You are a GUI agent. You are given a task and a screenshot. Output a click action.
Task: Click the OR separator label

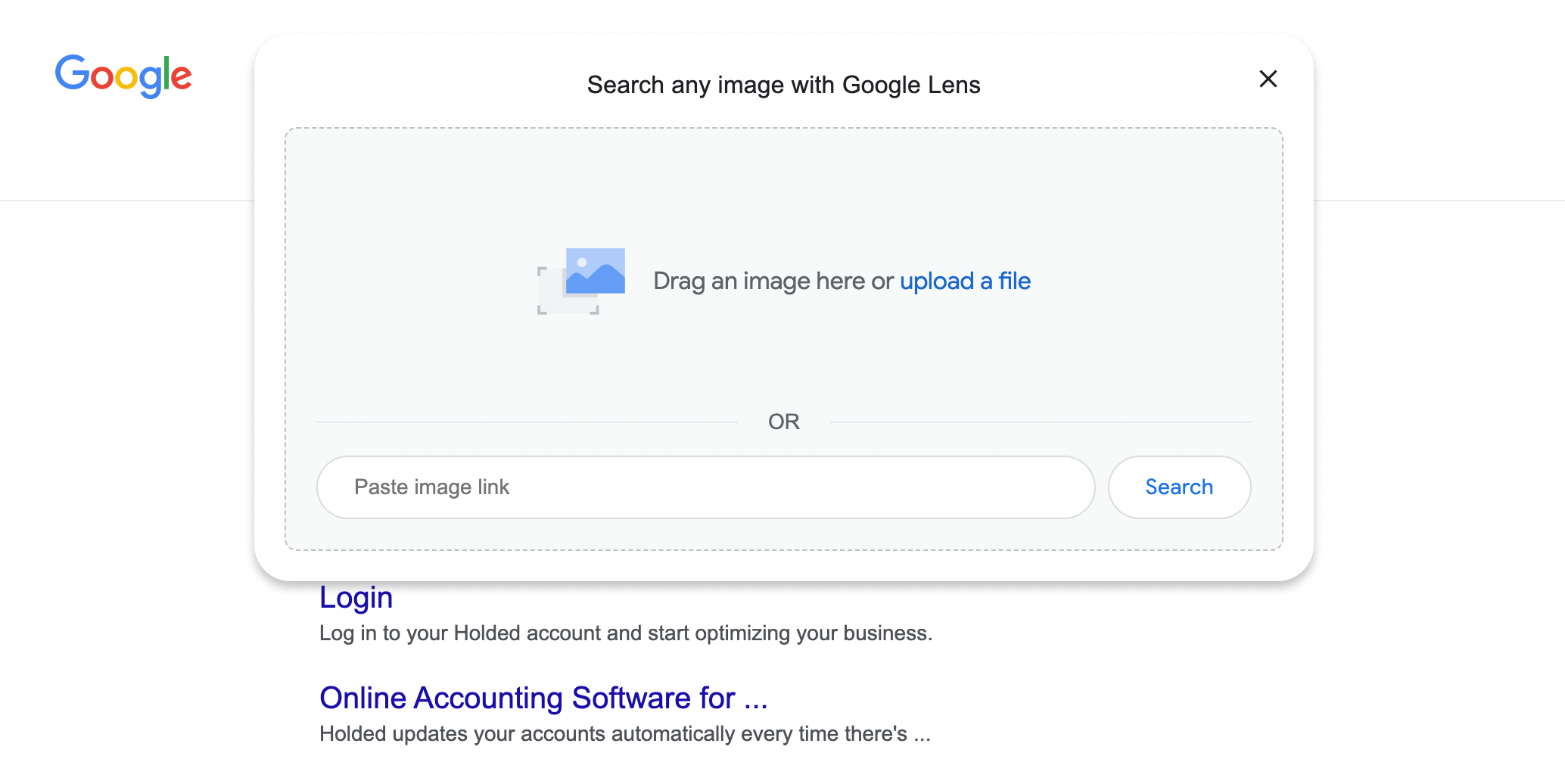[x=783, y=422]
